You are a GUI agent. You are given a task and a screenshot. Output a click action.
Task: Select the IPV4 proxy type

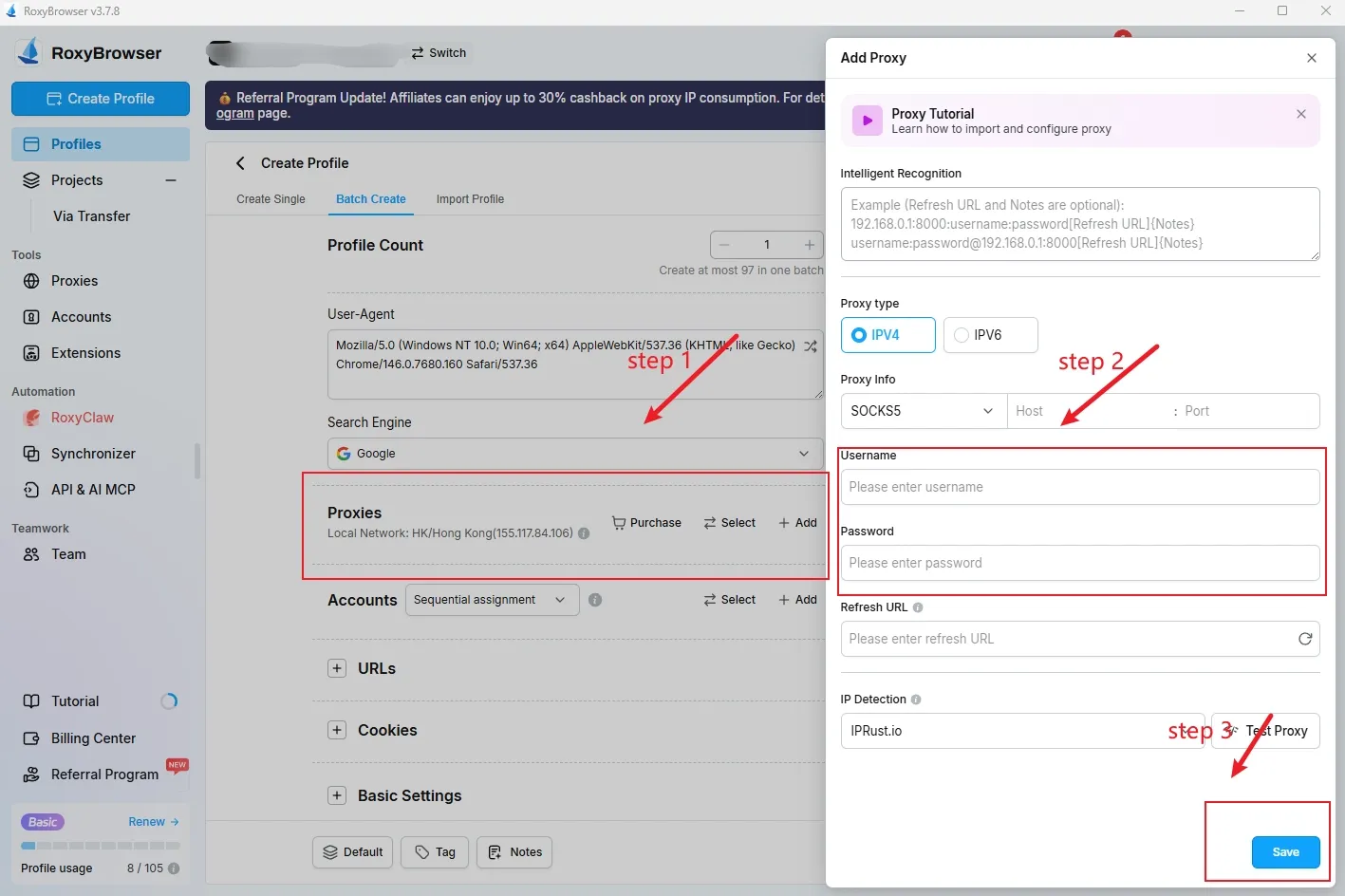[x=887, y=335]
